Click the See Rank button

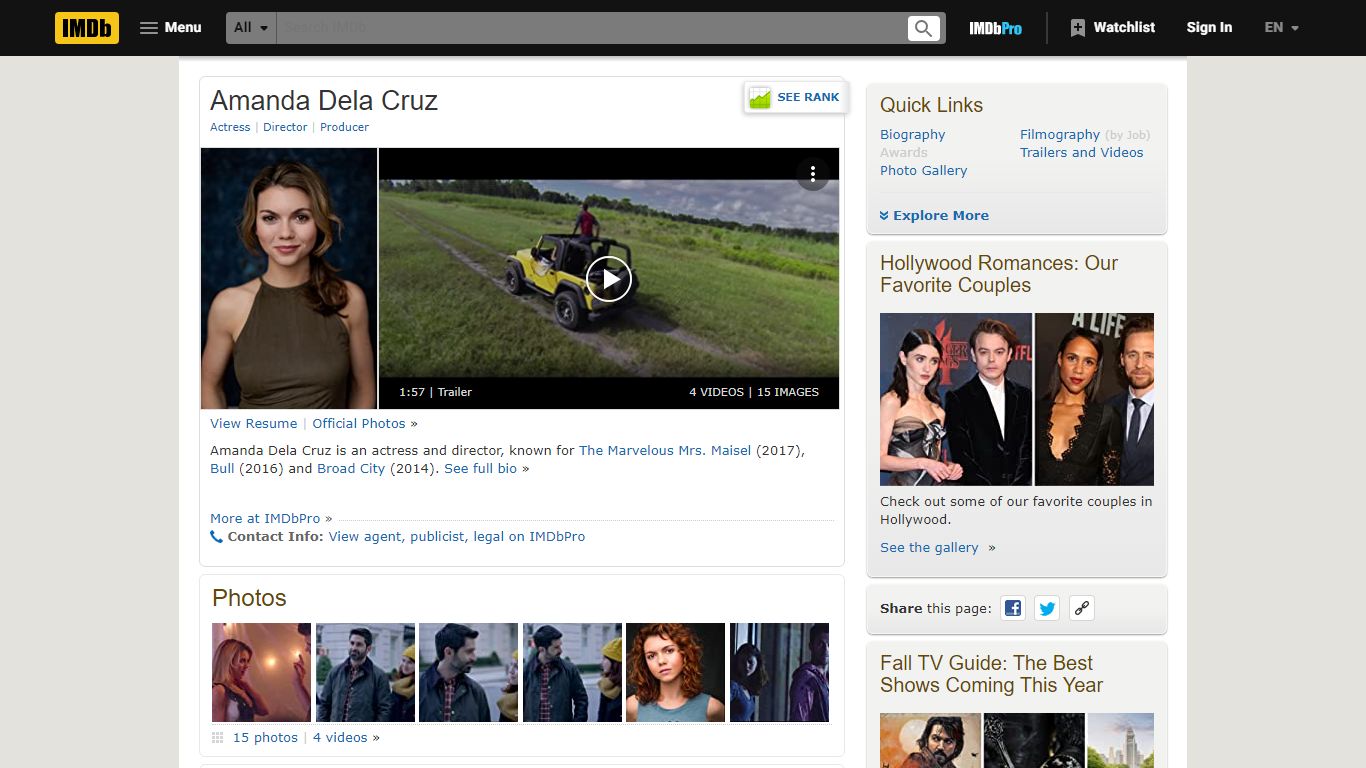click(x=795, y=97)
